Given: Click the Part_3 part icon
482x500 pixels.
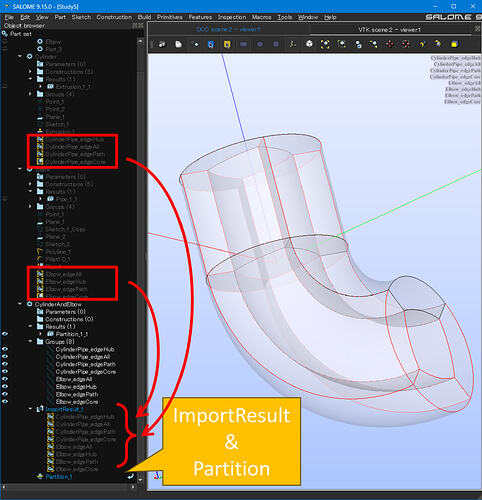Looking at the screenshot, I should pos(40,49).
